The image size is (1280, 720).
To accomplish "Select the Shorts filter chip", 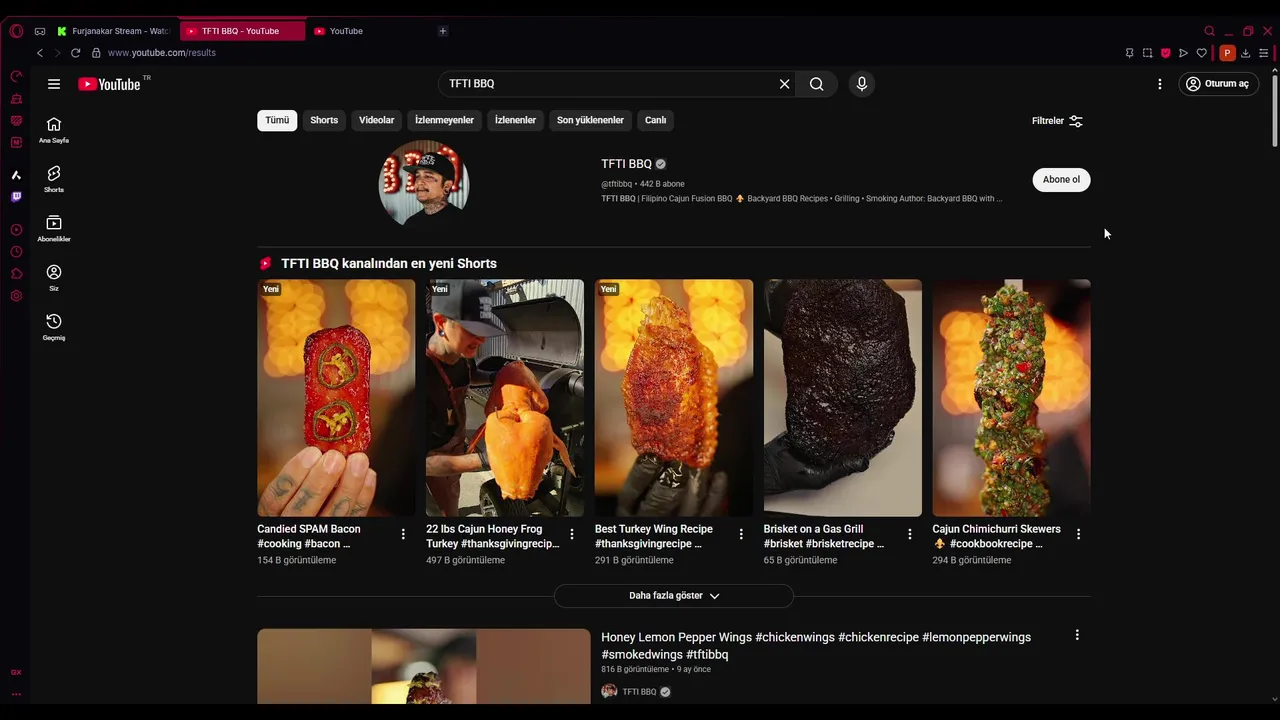I will click(324, 120).
